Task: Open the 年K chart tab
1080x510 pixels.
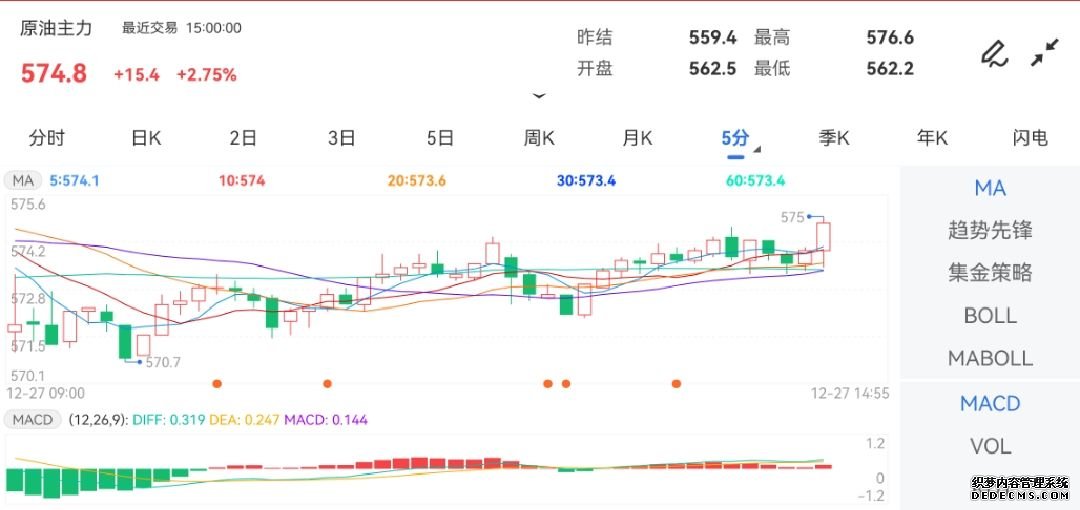Action: (932, 138)
